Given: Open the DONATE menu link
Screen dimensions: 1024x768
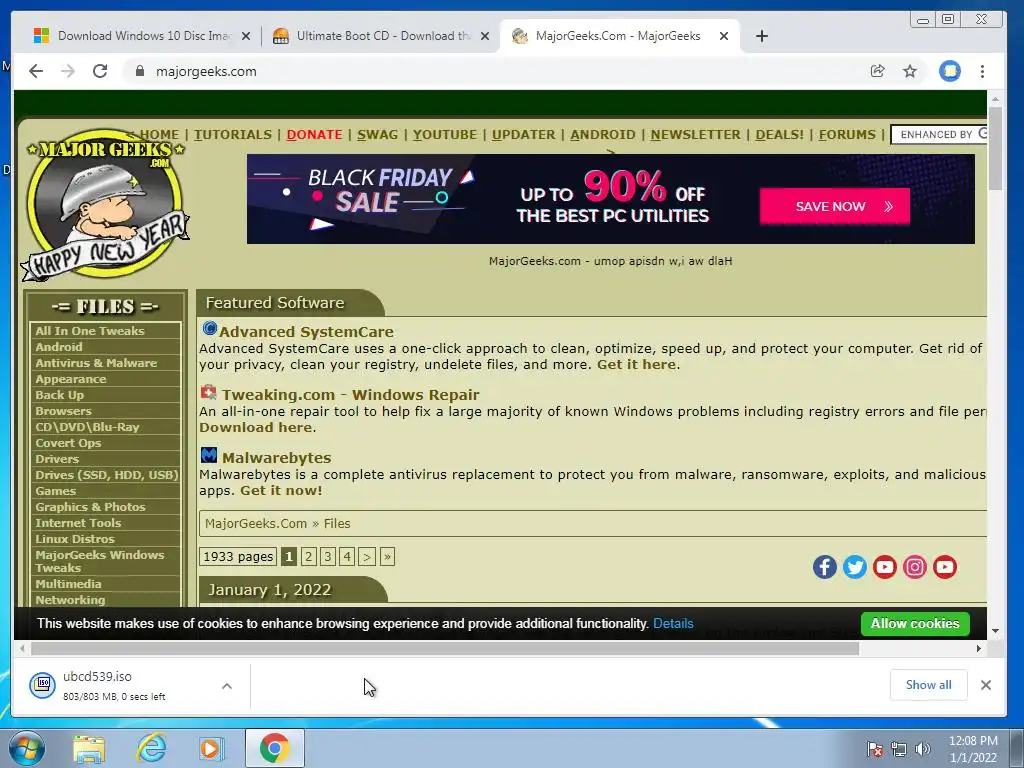Looking at the screenshot, I should click(314, 135).
